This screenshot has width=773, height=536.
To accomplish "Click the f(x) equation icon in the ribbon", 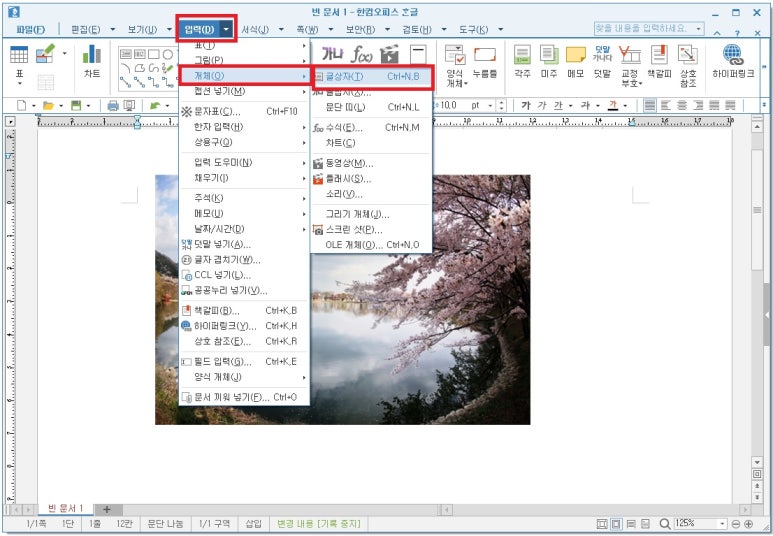I will (361, 54).
